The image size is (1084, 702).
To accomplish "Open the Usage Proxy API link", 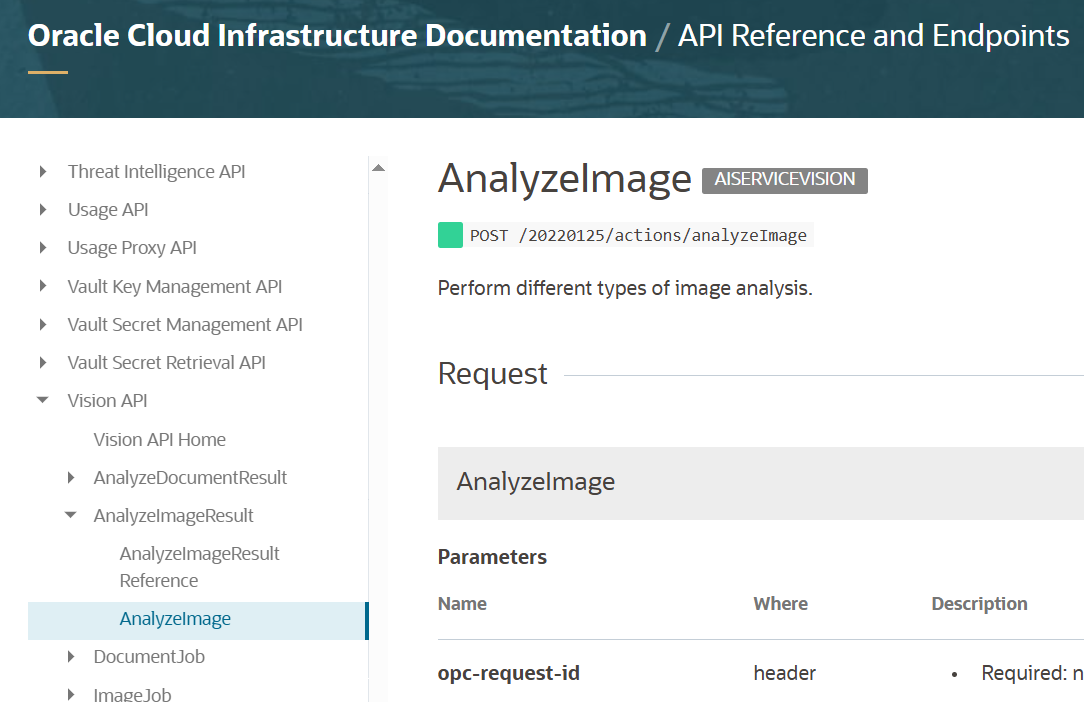I will (x=132, y=248).
